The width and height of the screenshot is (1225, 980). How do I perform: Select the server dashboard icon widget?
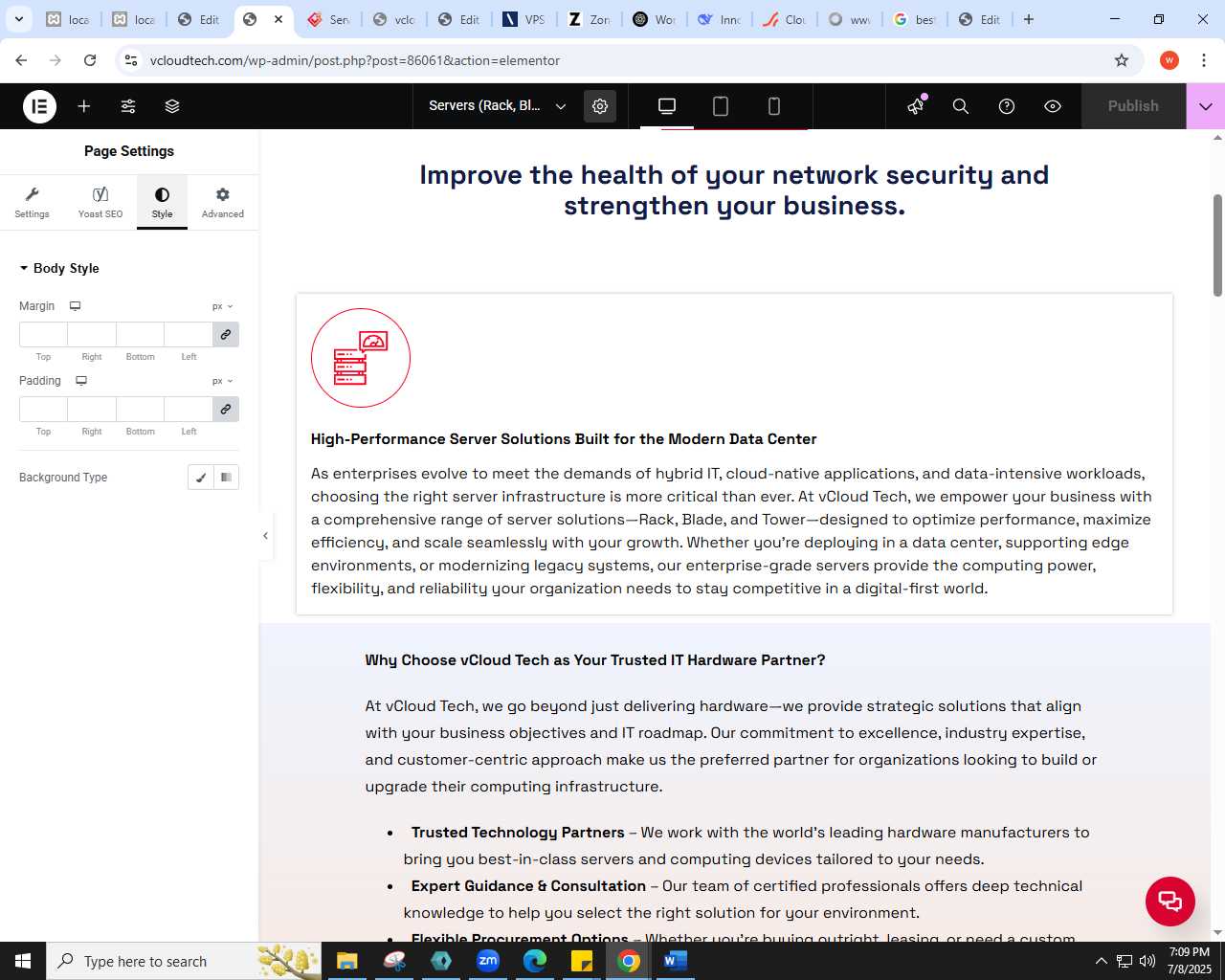point(361,358)
